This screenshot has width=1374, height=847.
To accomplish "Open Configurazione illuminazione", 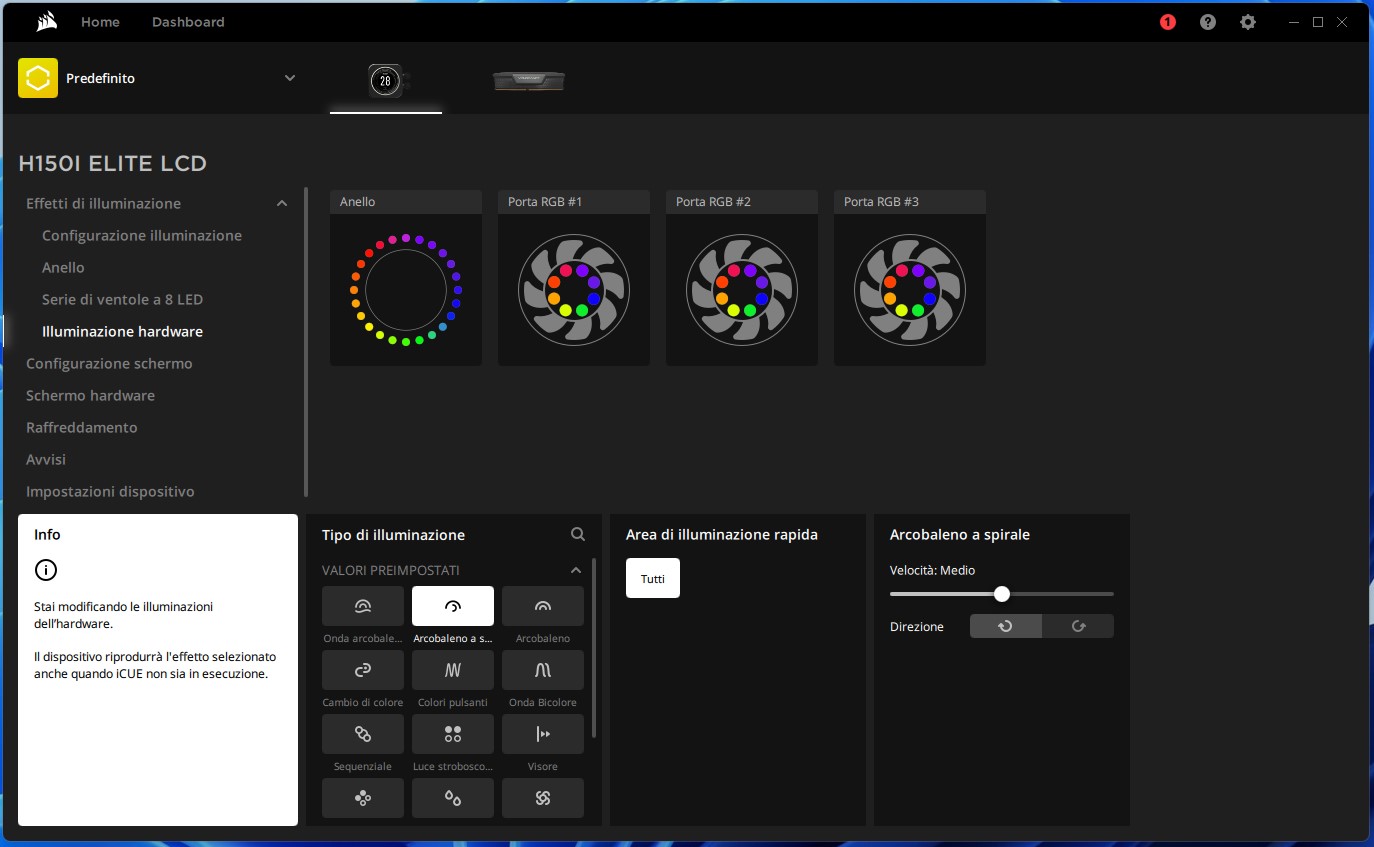I will click(142, 235).
